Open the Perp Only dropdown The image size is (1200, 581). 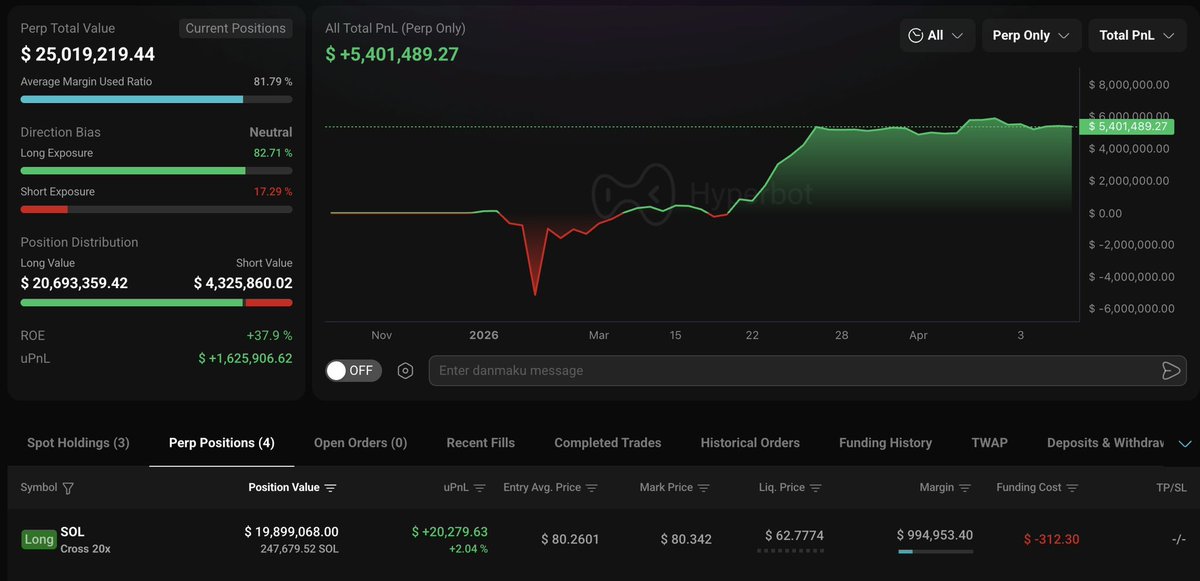[x=1032, y=35]
